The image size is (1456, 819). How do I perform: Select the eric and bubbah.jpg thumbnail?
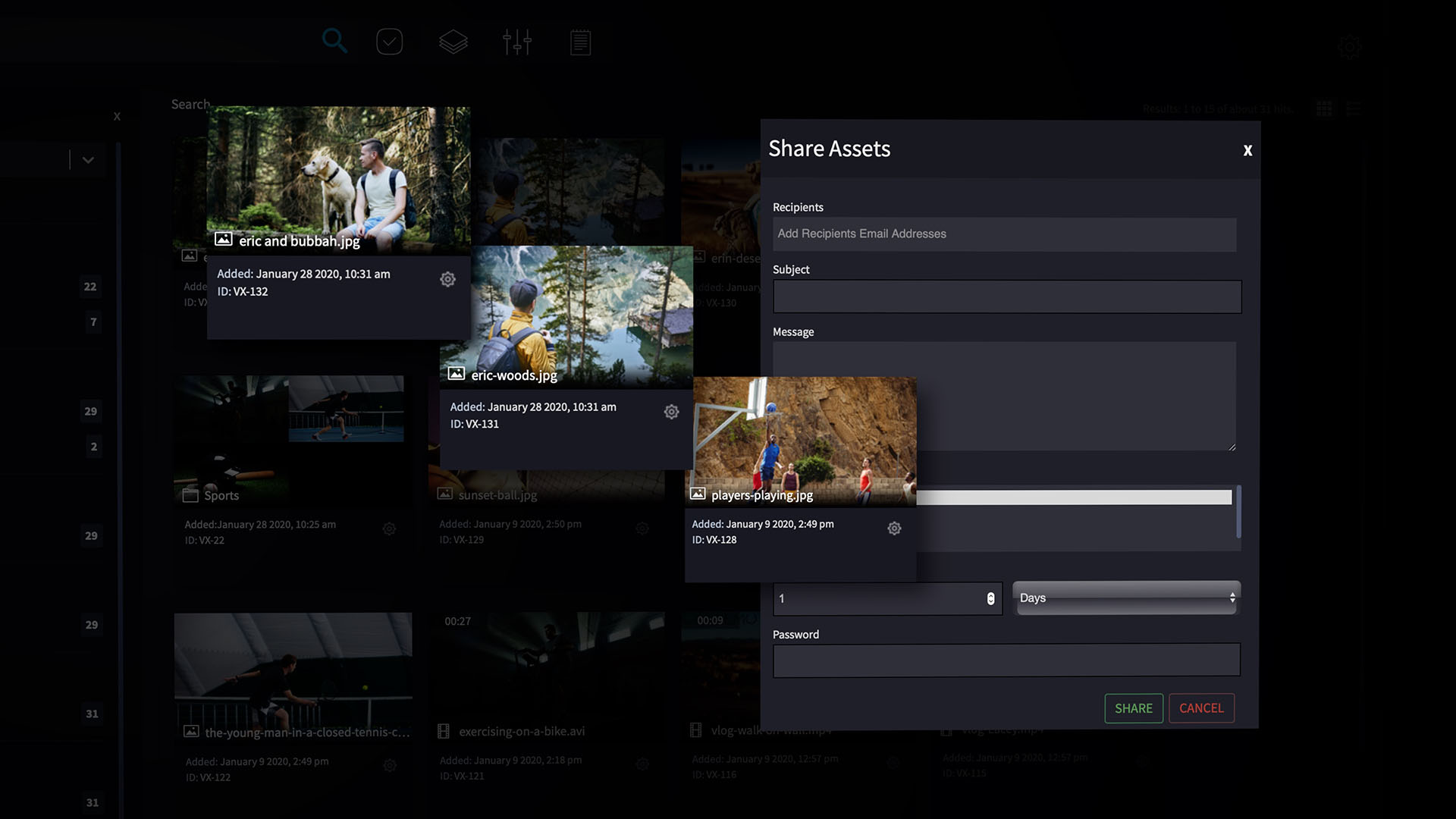point(338,180)
